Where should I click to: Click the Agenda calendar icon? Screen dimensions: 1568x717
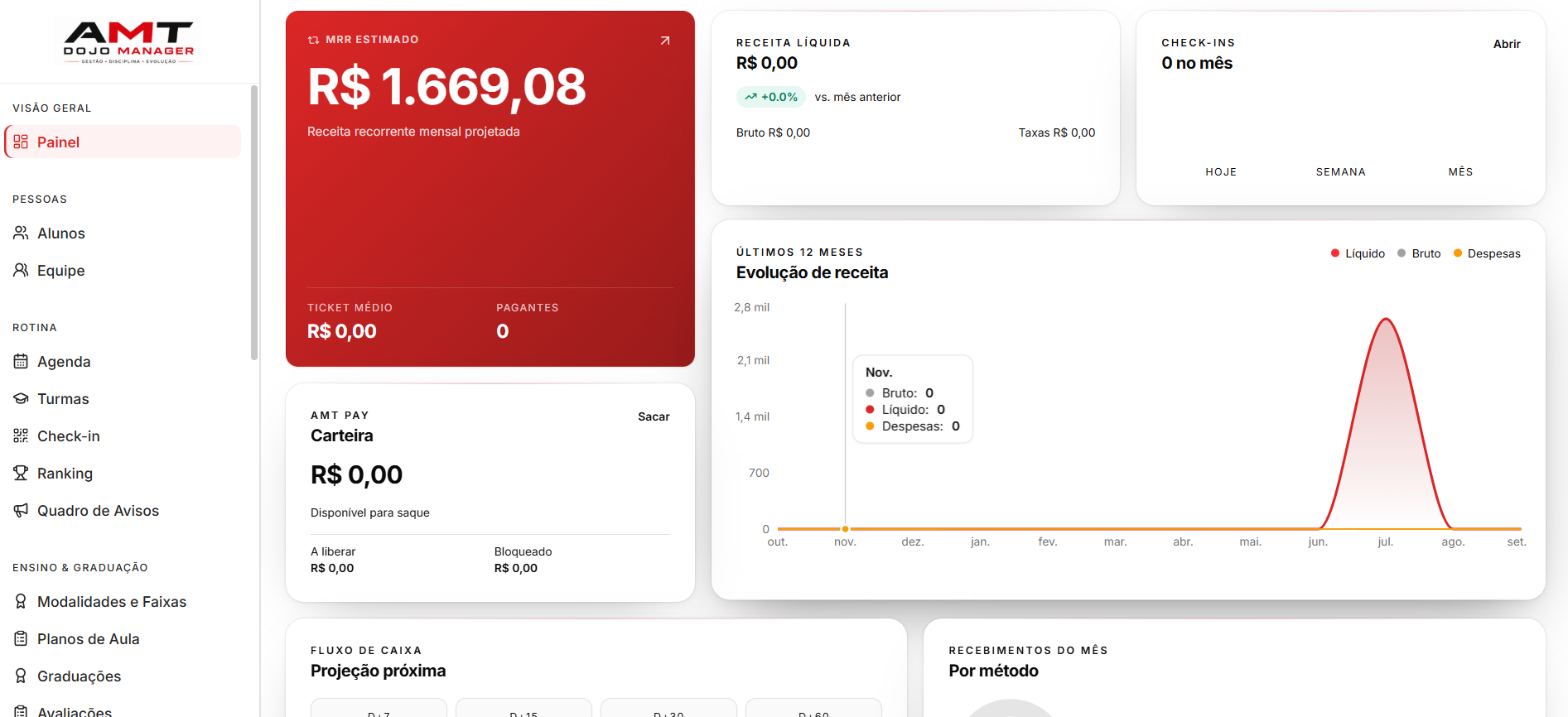point(21,361)
